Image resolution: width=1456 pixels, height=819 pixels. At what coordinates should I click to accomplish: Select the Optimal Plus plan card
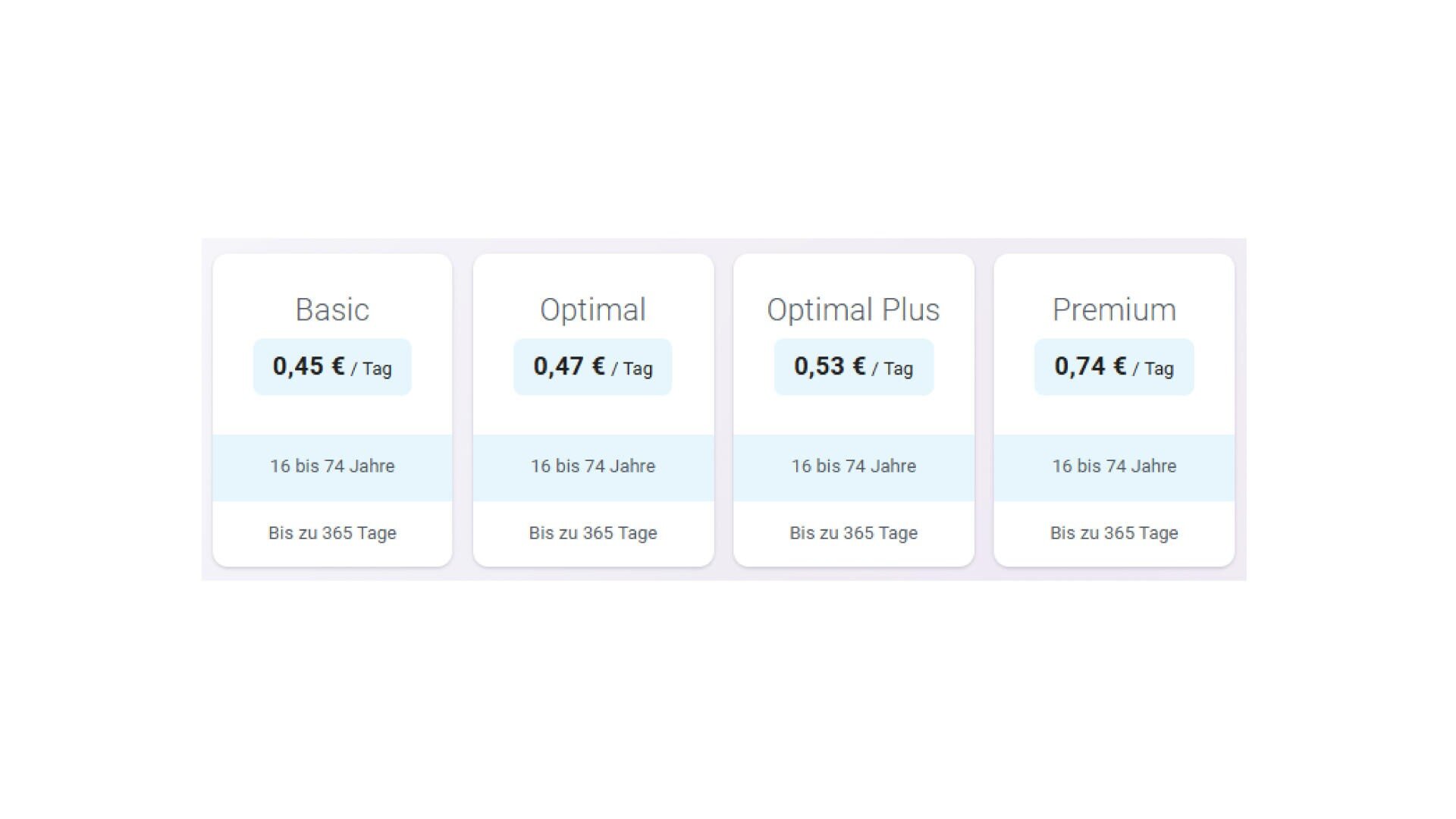(853, 409)
